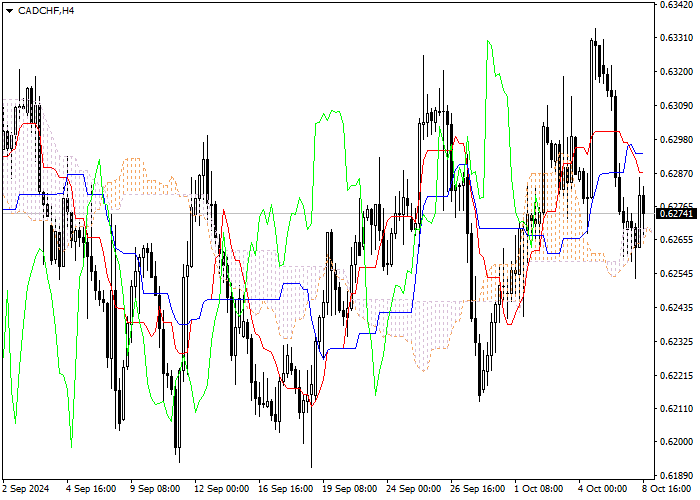
Task: Select the 24 Sep 00:00 time label
Action: (x=413, y=488)
